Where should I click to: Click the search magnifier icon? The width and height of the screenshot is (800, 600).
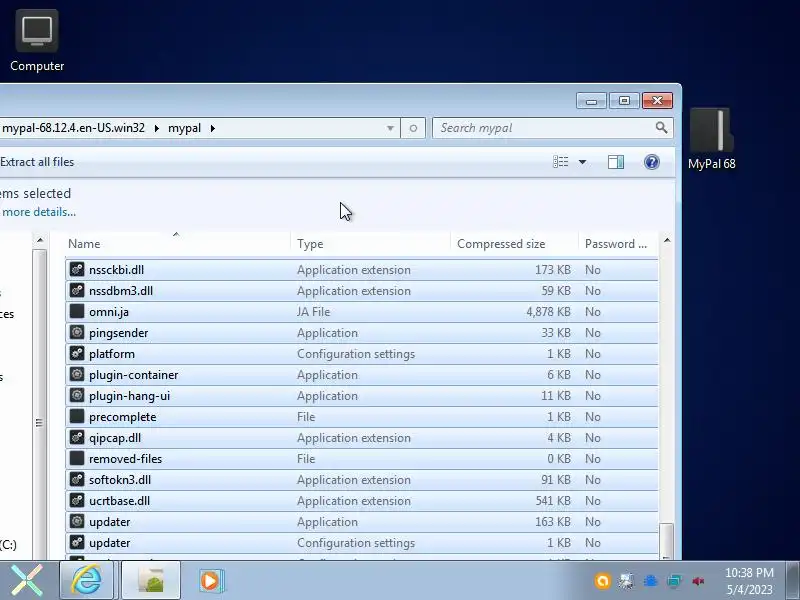pyautogui.click(x=661, y=128)
